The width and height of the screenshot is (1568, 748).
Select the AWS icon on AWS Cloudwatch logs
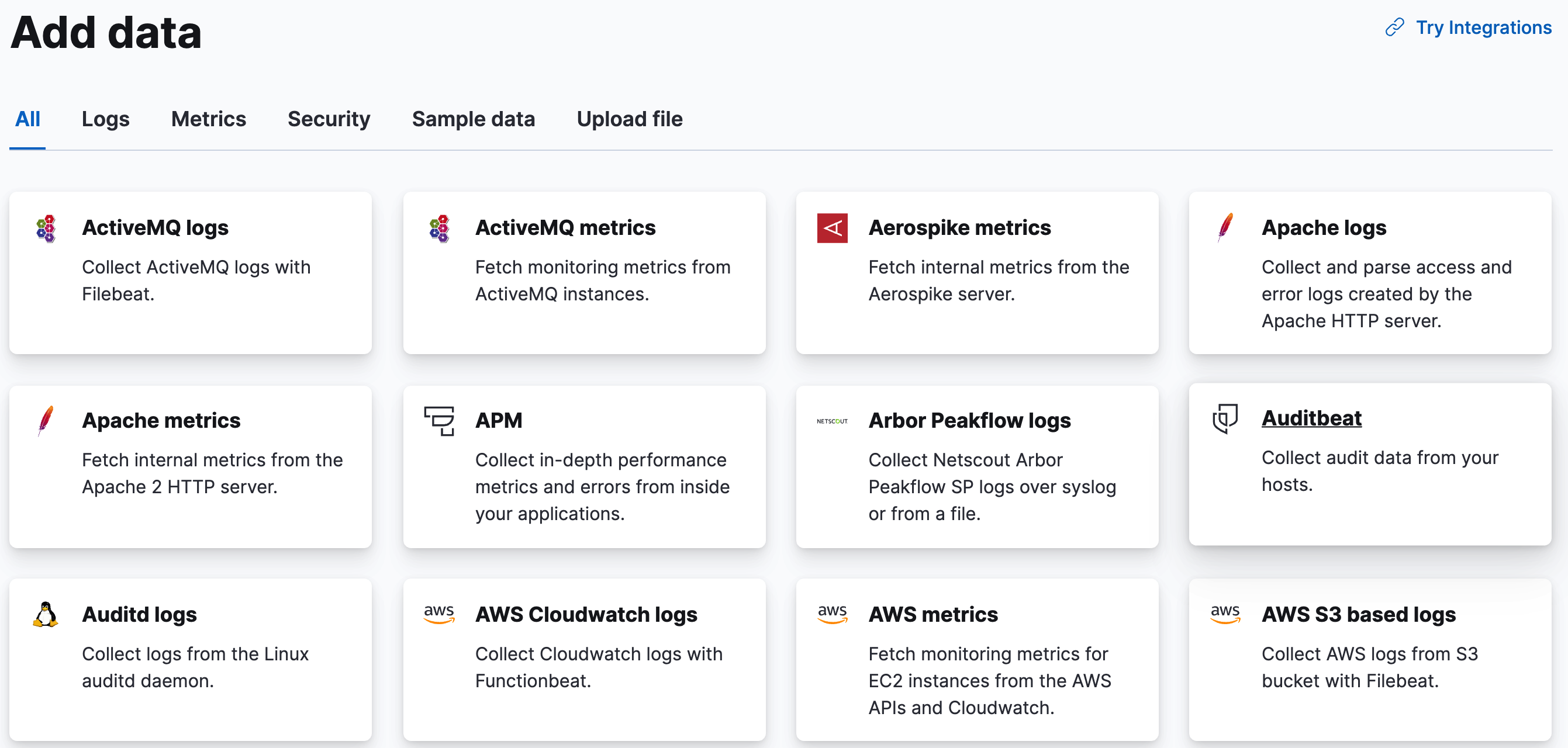439,615
